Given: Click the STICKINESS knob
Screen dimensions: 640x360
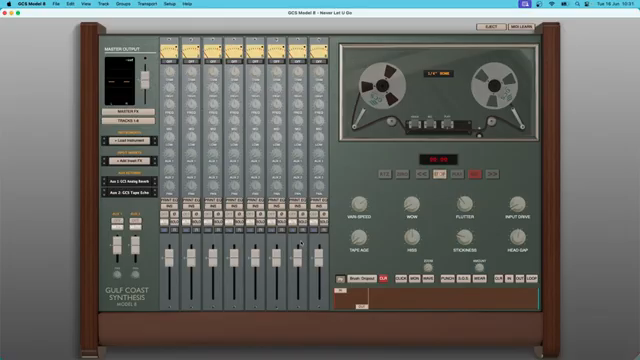Looking at the screenshot, I should pyautogui.click(x=464, y=237).
